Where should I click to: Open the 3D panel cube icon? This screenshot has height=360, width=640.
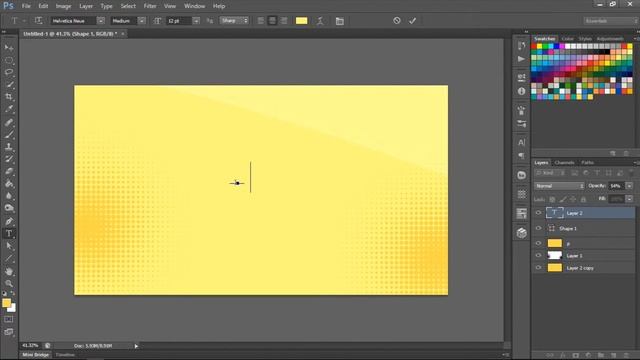click(x=522, y=233)
